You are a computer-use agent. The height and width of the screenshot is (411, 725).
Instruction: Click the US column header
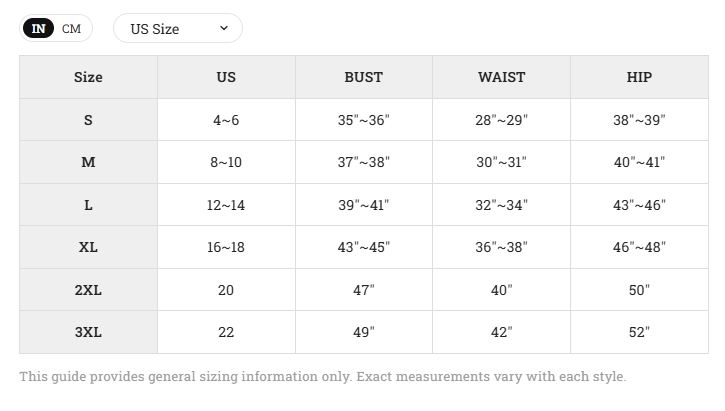click(226, 77)
